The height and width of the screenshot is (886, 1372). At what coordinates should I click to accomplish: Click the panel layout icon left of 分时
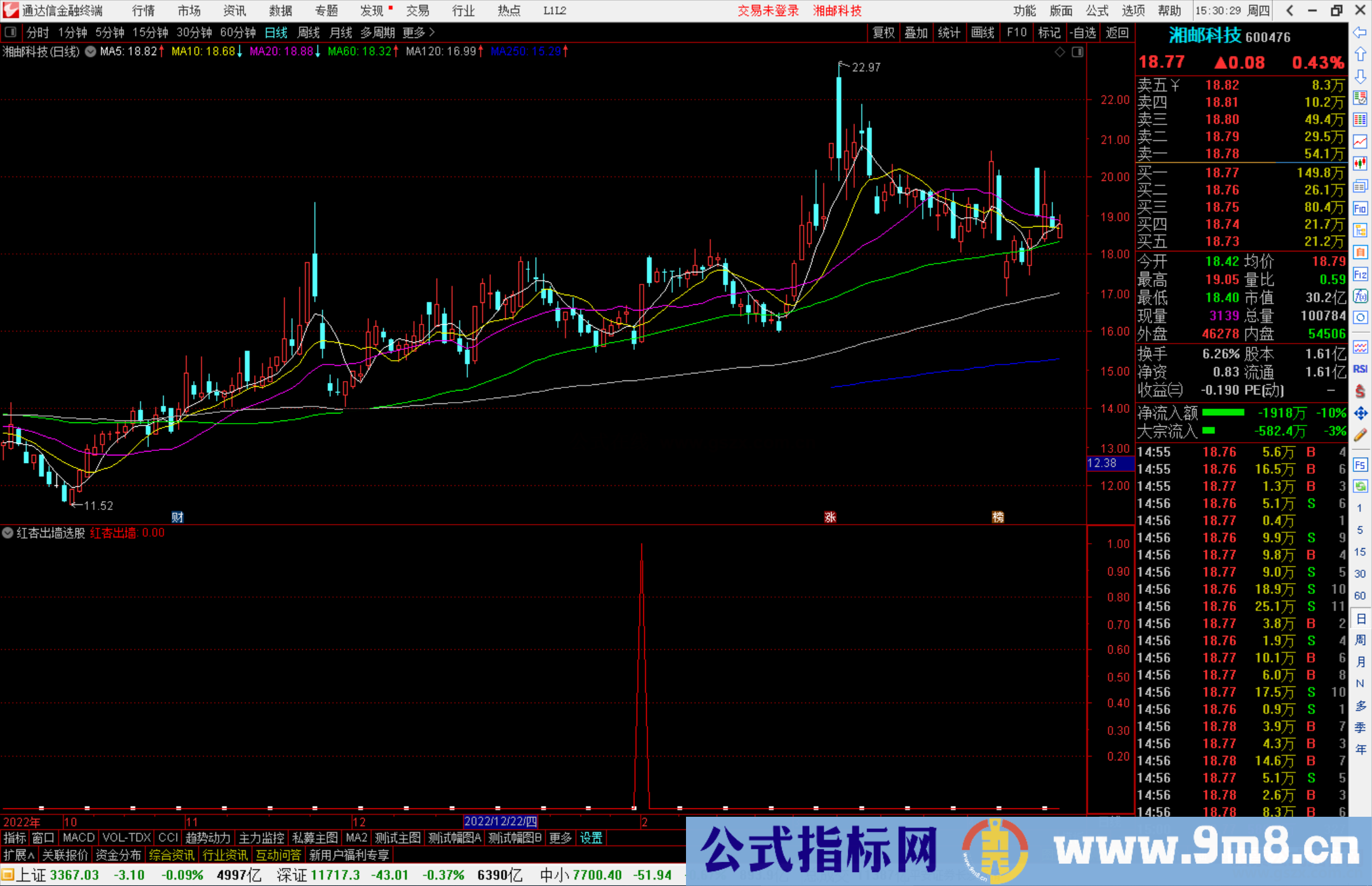10,32
